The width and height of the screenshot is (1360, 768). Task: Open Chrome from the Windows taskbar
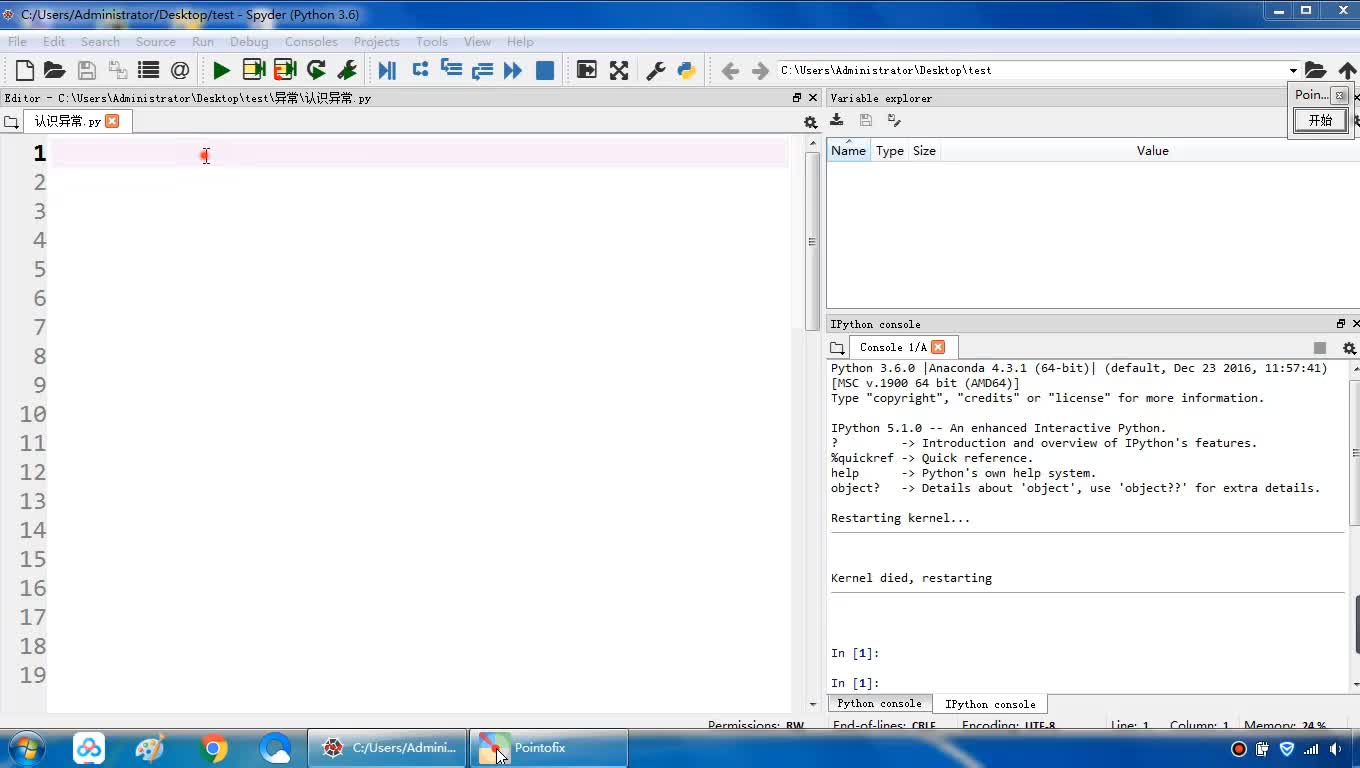point(213,748)
